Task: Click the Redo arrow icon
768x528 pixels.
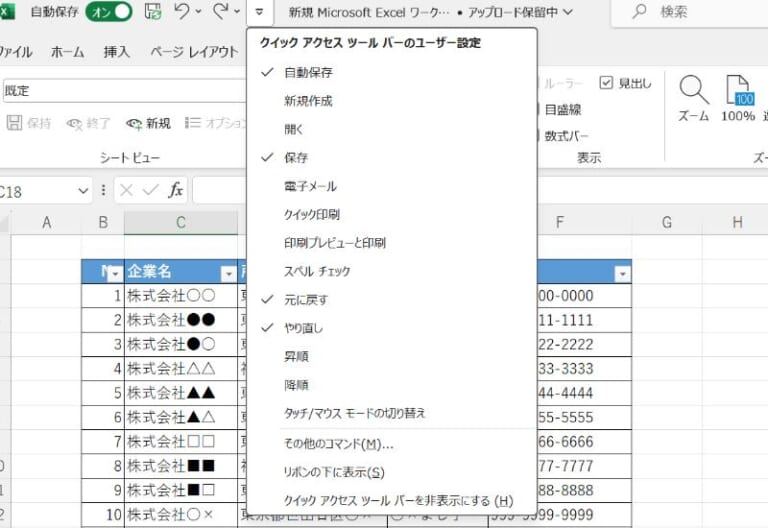Action: [221, 11]
